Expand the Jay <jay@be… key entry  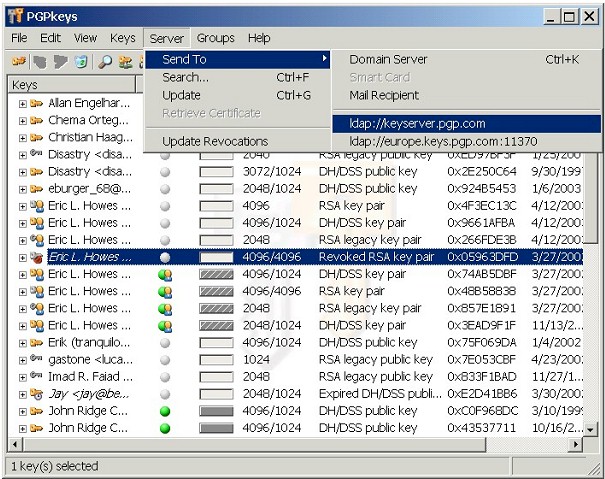tap(23, 394)
